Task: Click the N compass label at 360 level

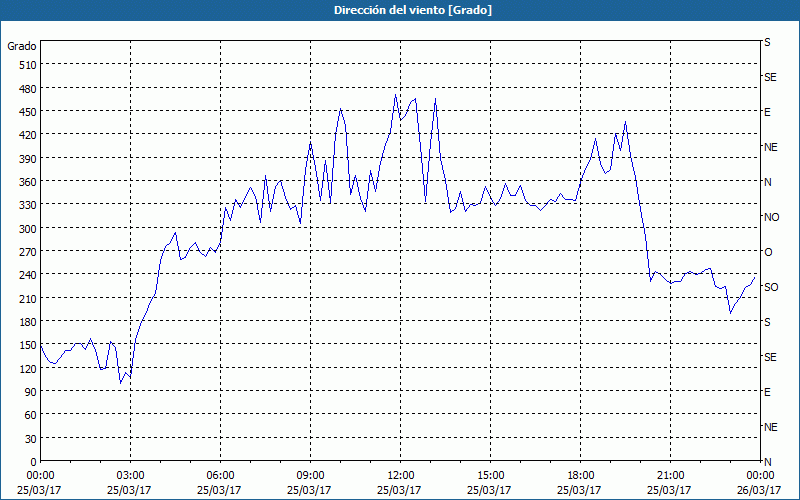Action: point(767,182)
